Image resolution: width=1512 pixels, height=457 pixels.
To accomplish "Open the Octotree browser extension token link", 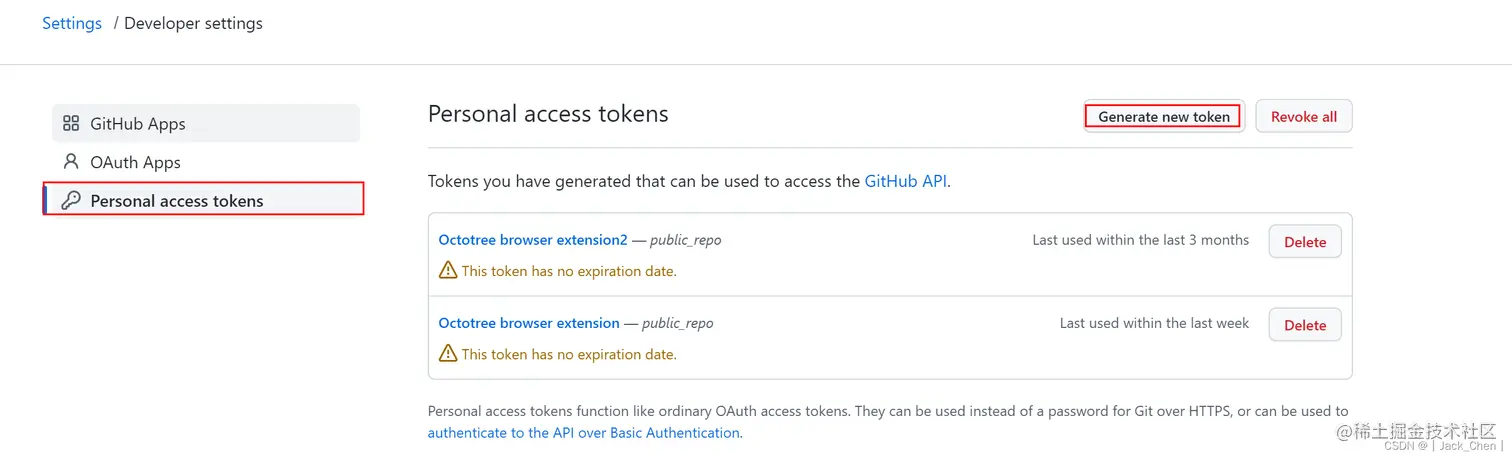I will pyautogui.click(x=529, y=323).
